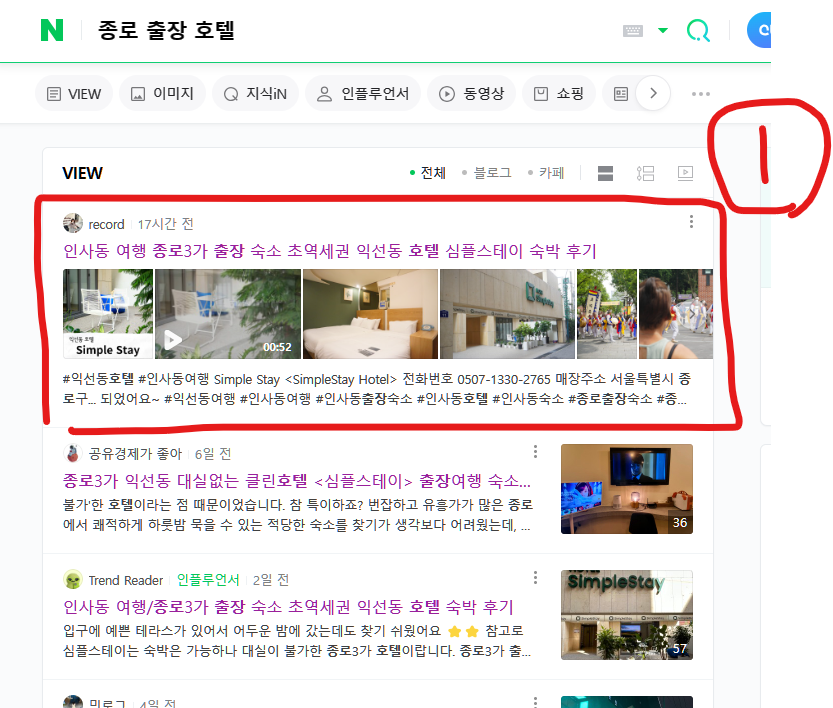Open the 이미지 tab

click(x=163, y=94)
